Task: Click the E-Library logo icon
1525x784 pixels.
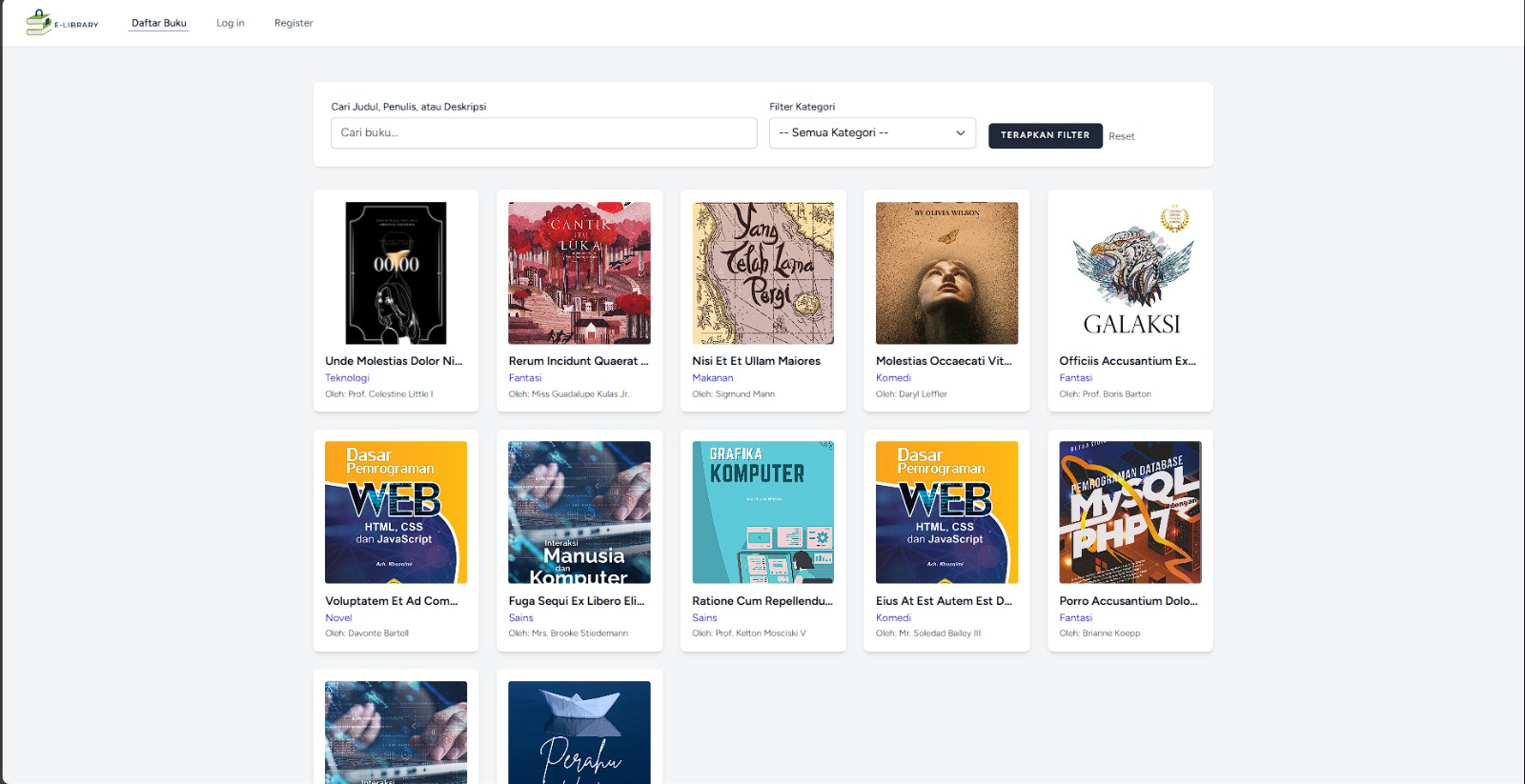Action: pos(38,22)
